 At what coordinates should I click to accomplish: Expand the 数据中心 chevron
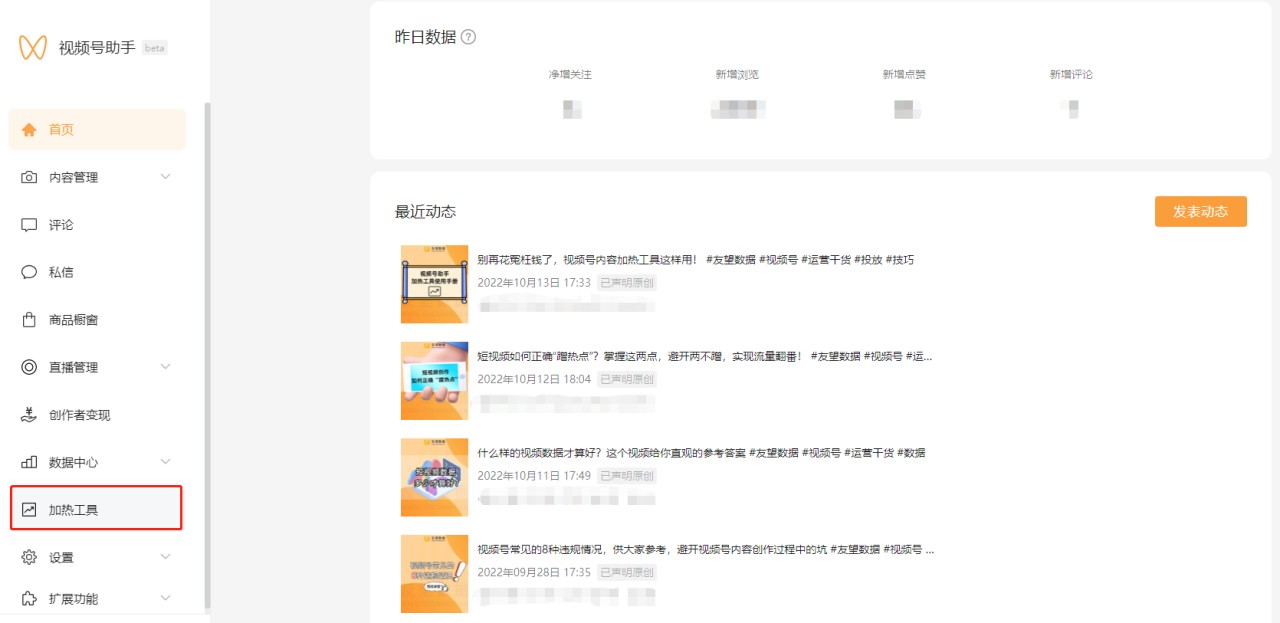(x=166, y=462)
